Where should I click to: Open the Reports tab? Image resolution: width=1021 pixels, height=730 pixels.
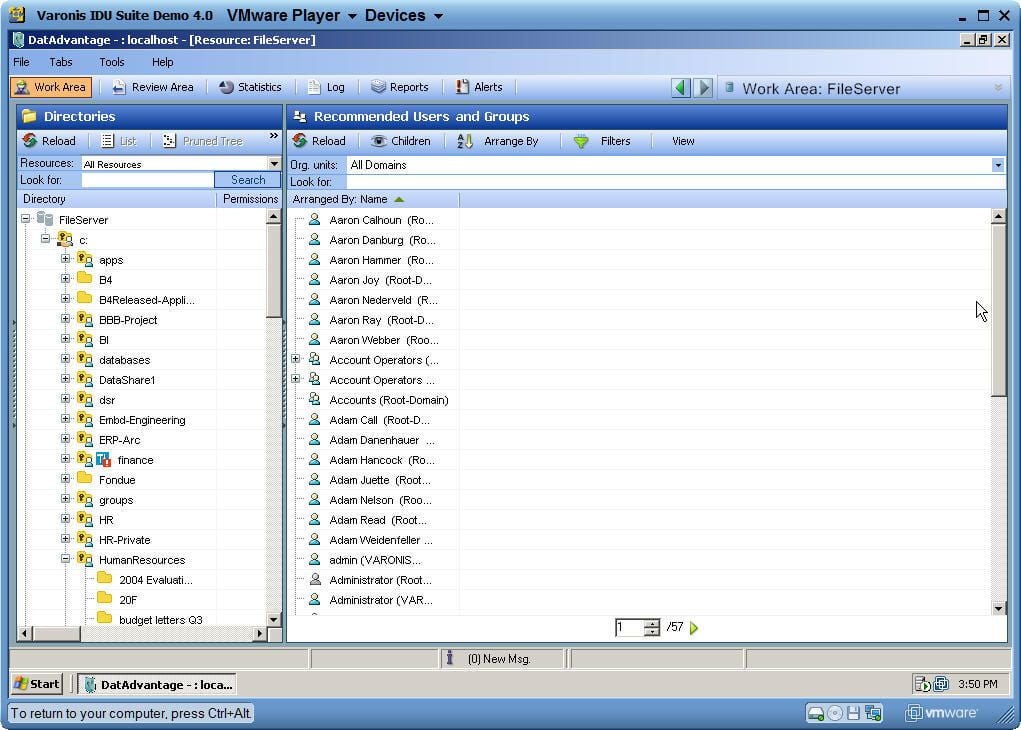pos(400,87)
